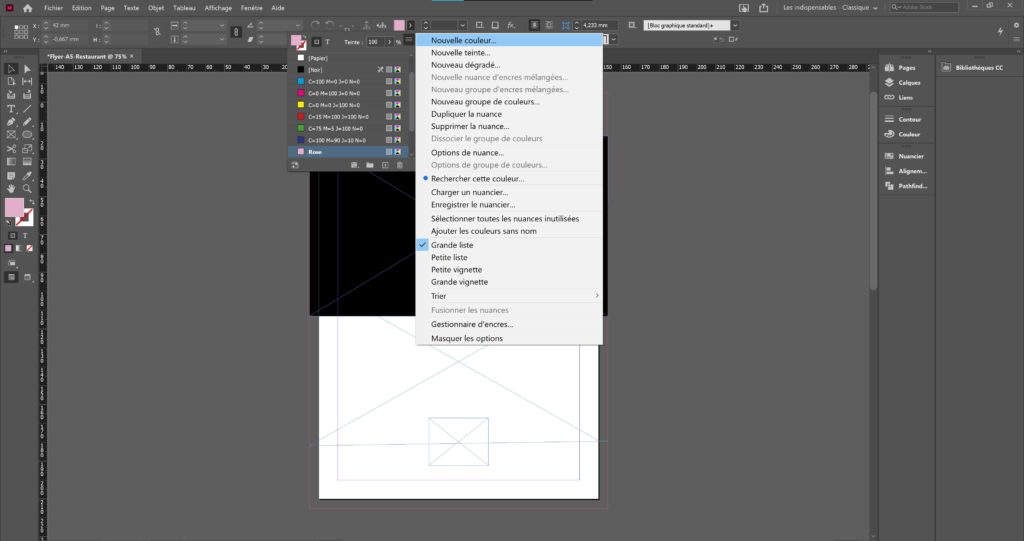Open Bibliothèques CC panel
This screenshot has width=1024, height=541.
point(972,68)
